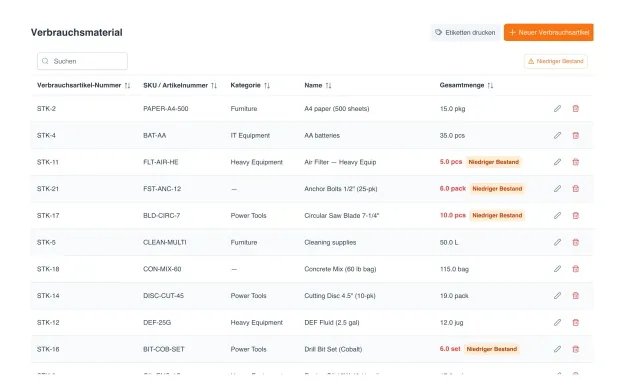Edit the Cleaning supplies item
The image size is (624, 392).
(x=557, y=242)
